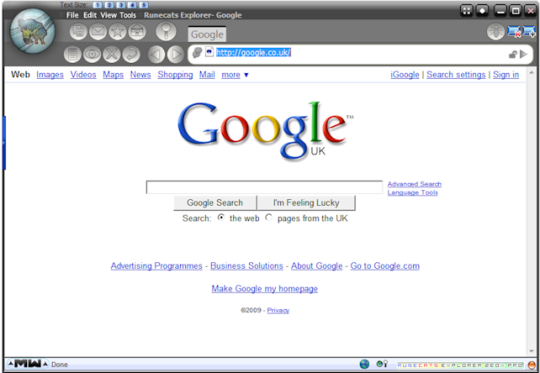Click the magnifier search toolbar icon
The width and height of the screenshot is (540, 373).
pyautogui.click(x=166, y=31)
